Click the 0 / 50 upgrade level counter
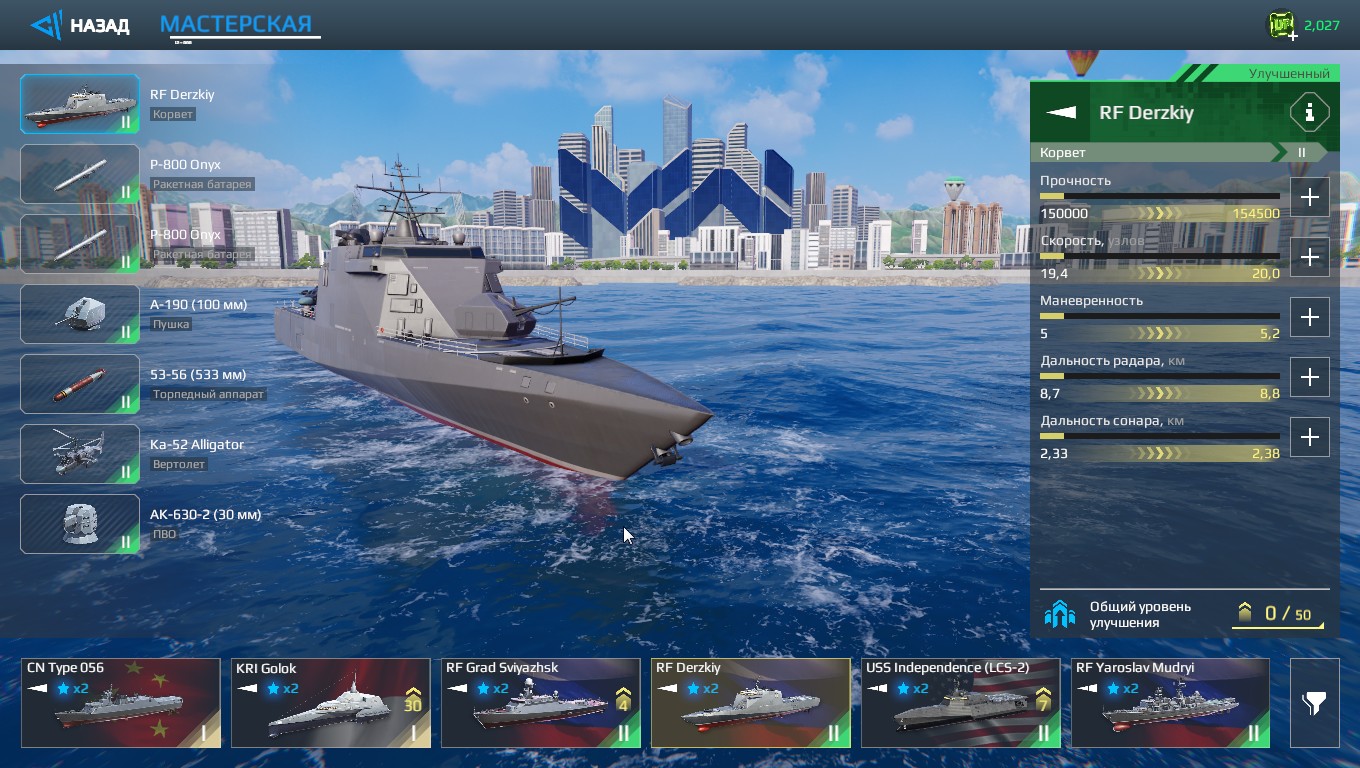Image resolution: width=1360 pixels, height=768 pixels. [x=1277, y=614]
